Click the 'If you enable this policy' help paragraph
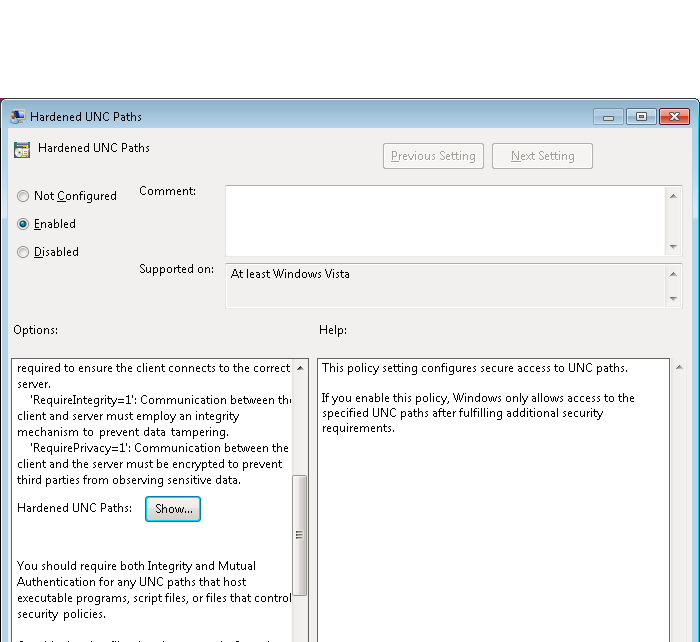The image size is (700, 642). pyautogui.click(x=478, y=413)
